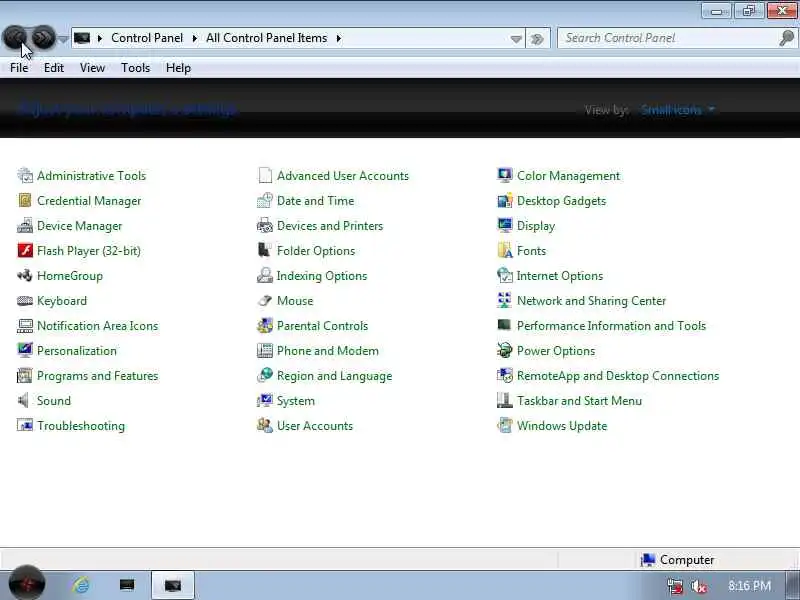Expand the recent pages arrow beside Forward
Image resolution: width=800 pixels, height=600 pixels.
[63, 39]
